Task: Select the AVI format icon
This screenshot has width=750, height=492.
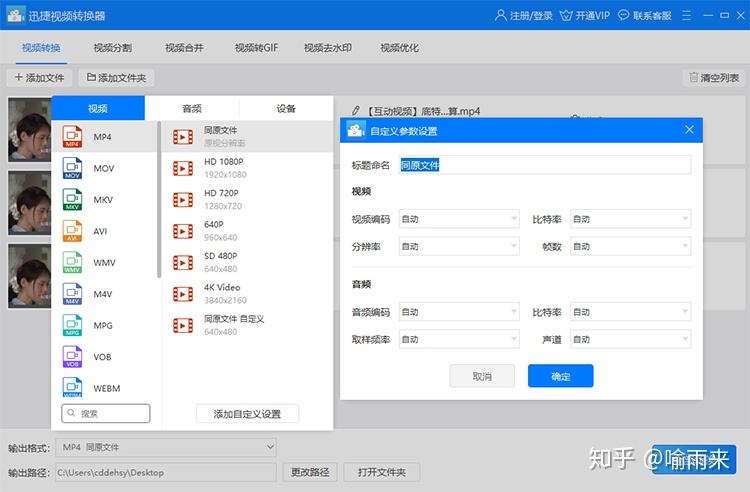Action: pos(72,231)
